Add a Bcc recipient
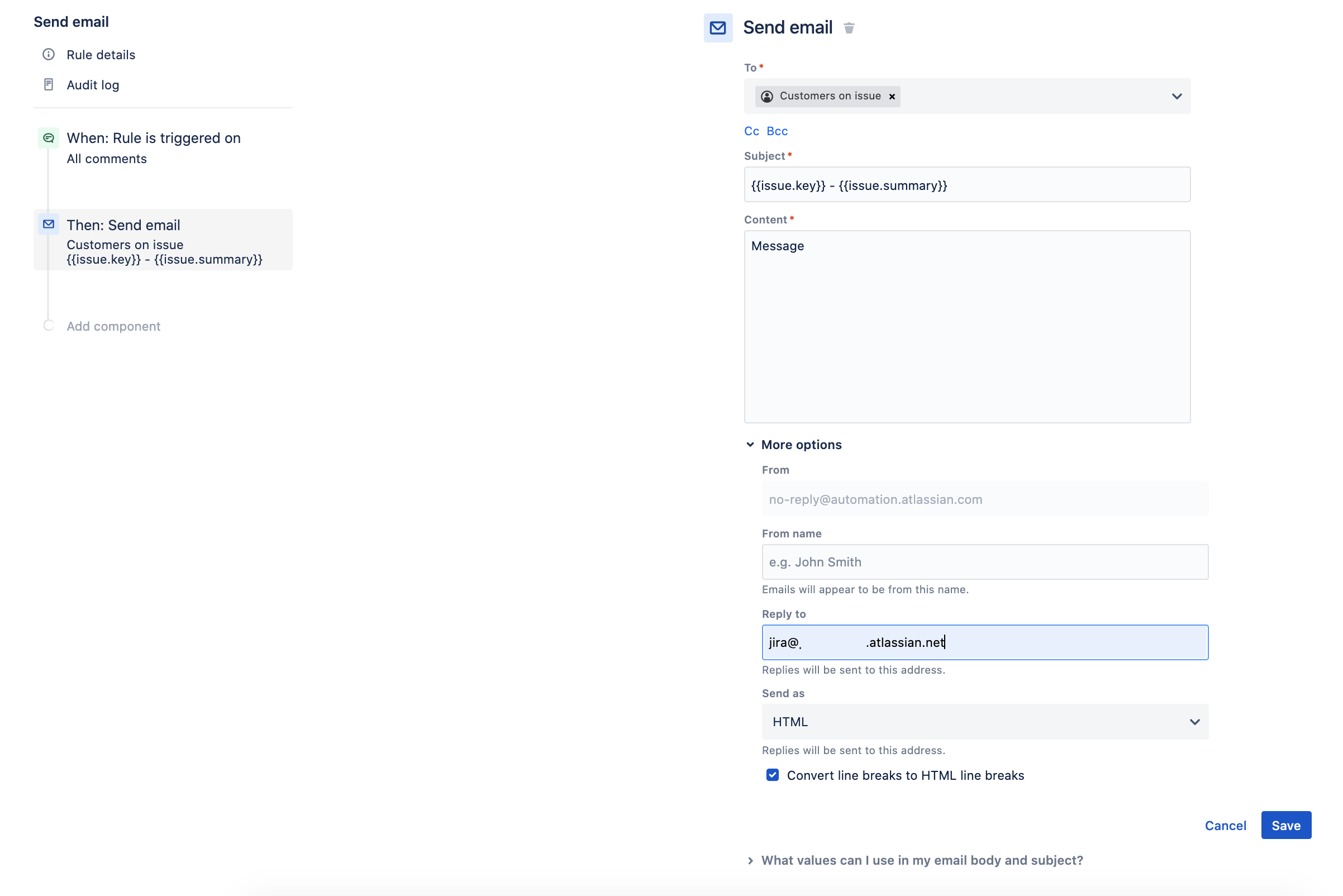Image resolution: width=1343 pixels, height=896 pixels. tap(777, 131)
